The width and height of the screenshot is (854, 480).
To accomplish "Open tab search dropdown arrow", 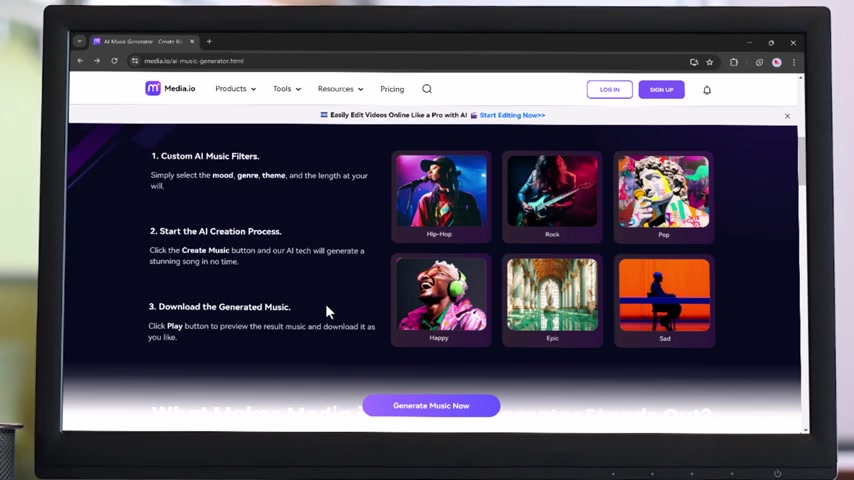I will [80, 41].
